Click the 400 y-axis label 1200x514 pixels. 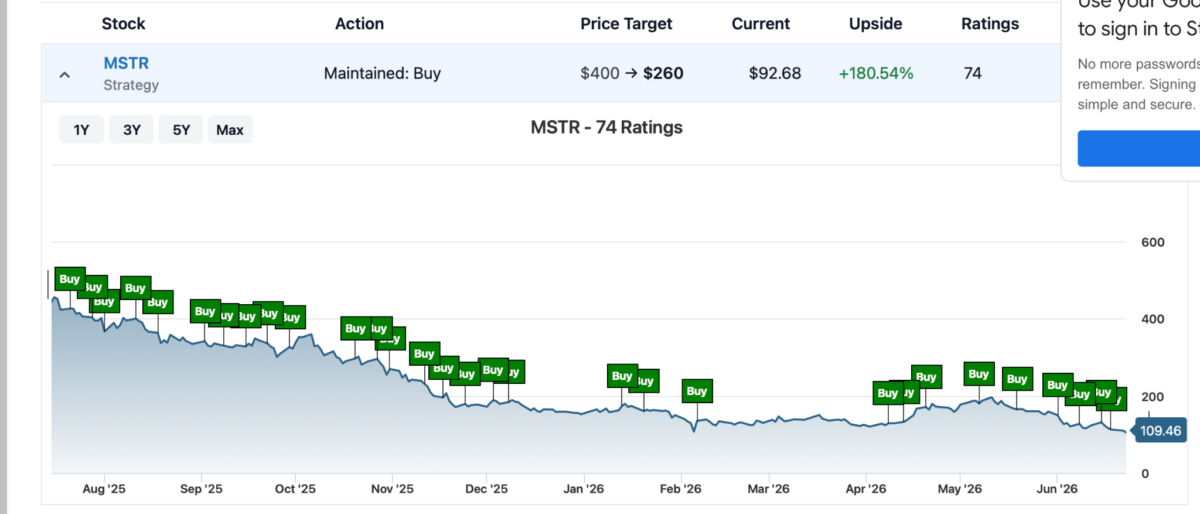point(1152,320)
